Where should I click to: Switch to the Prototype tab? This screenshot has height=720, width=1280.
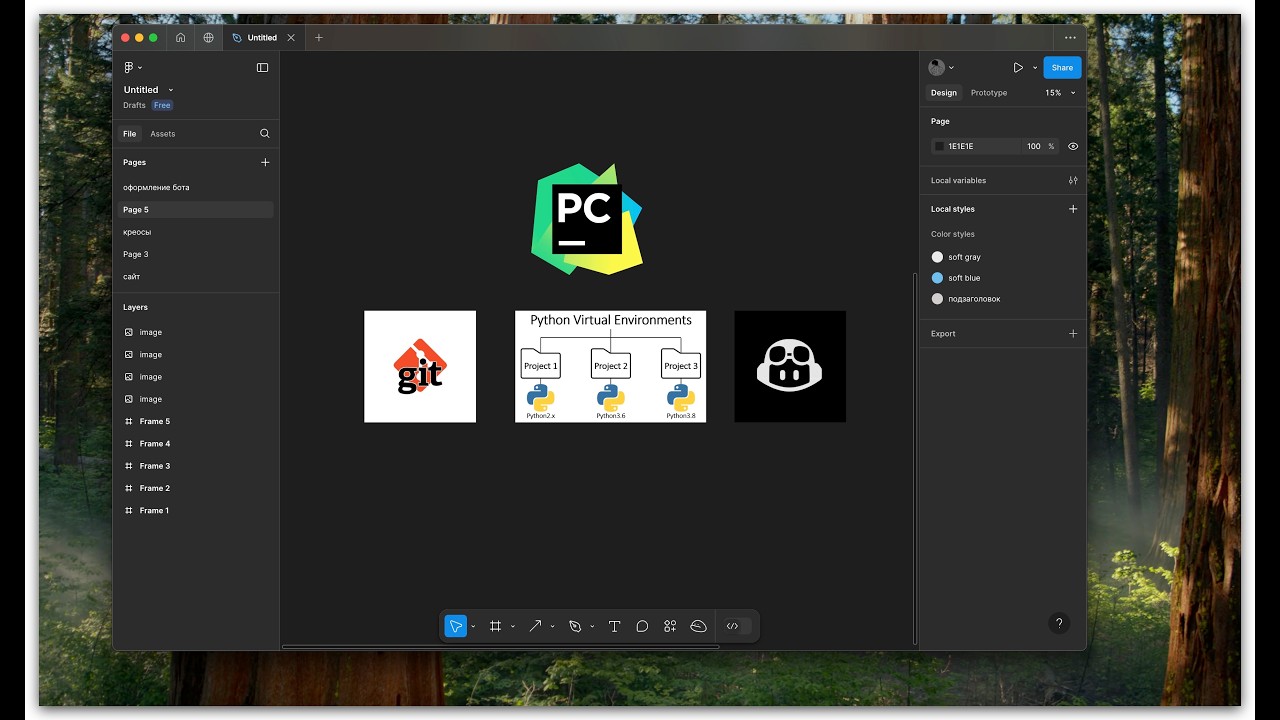pyautogui.click(x=989, y=92)
